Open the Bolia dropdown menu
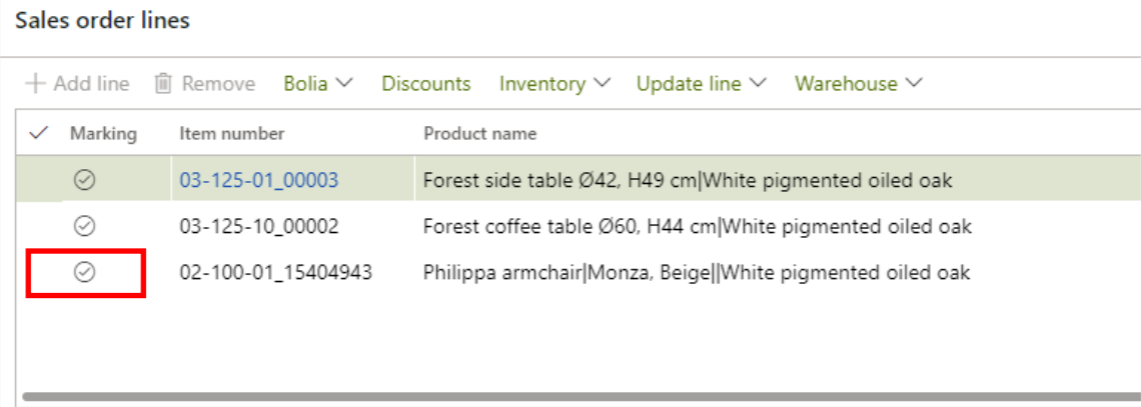 318,84
